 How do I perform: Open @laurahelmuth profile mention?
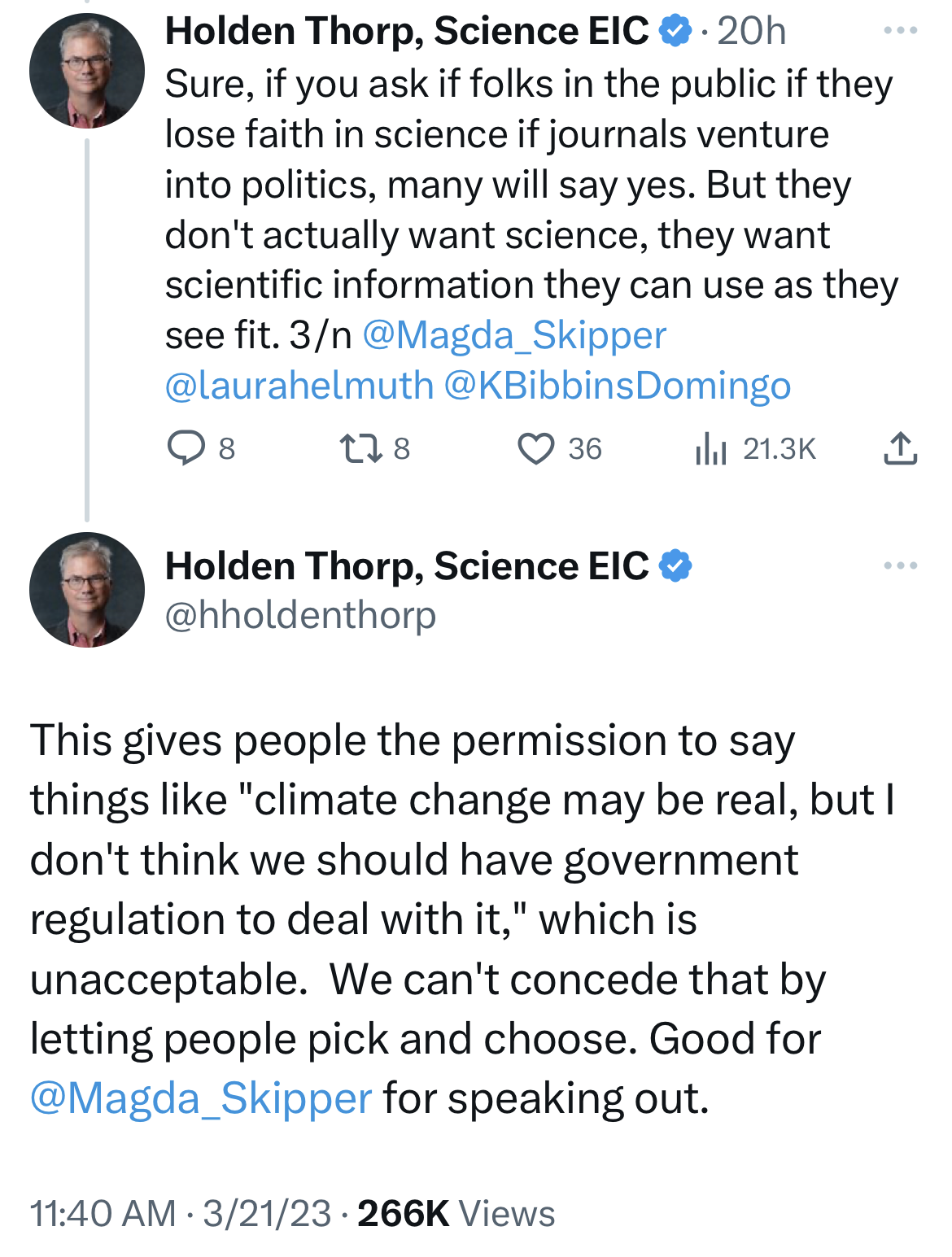[299, 386]
